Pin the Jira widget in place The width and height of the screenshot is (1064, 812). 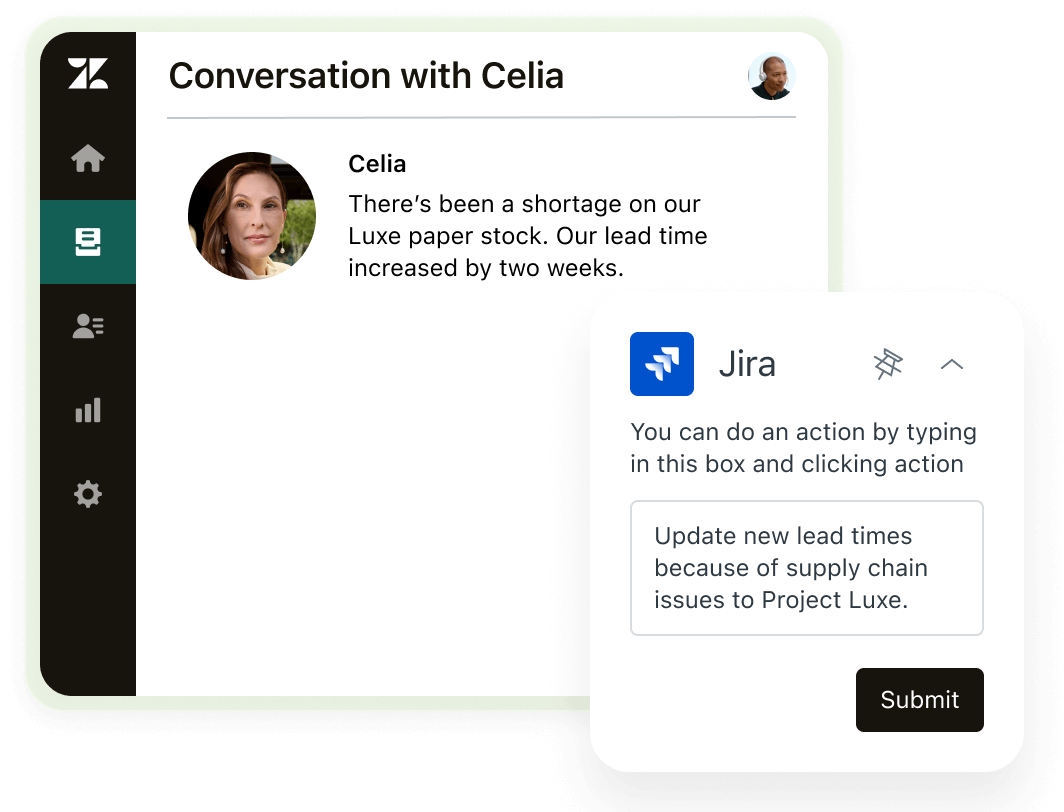click(888, 364)
